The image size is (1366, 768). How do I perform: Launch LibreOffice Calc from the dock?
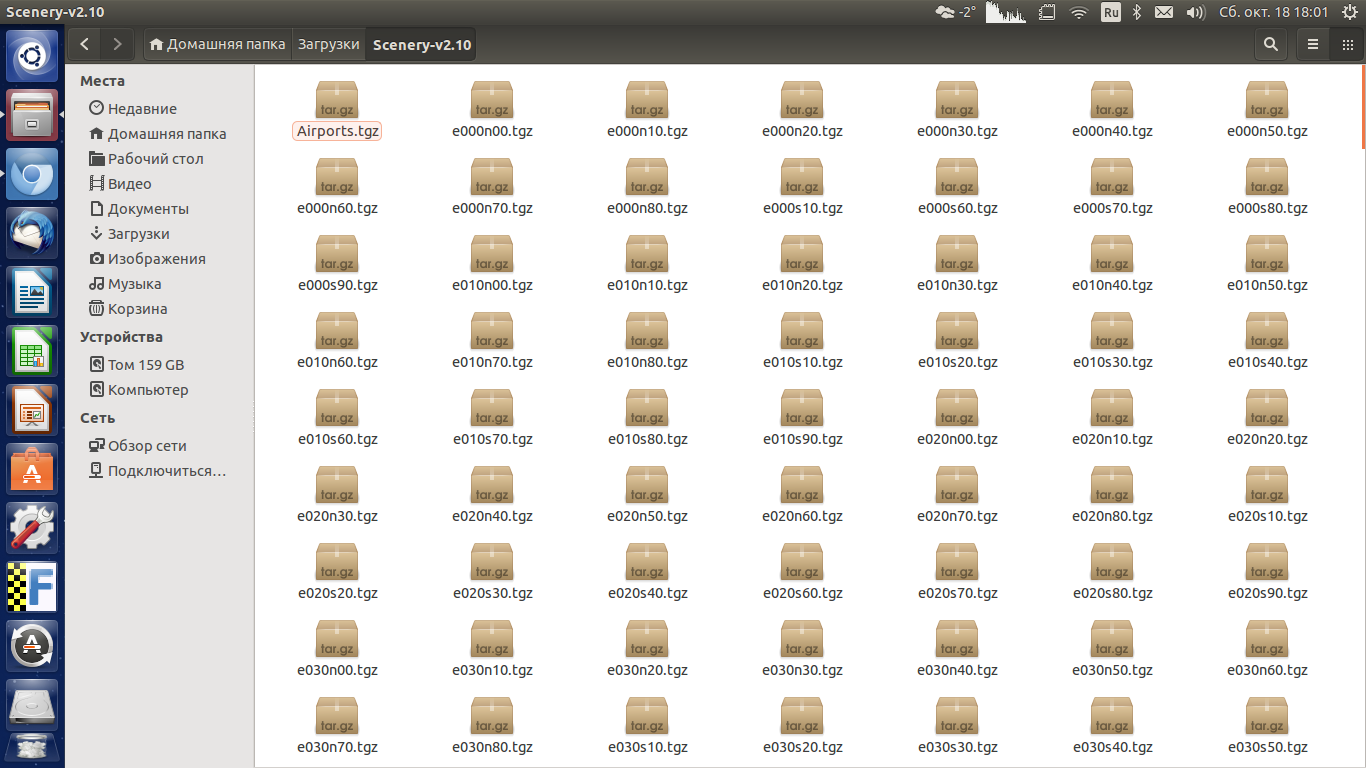[33, 352]
